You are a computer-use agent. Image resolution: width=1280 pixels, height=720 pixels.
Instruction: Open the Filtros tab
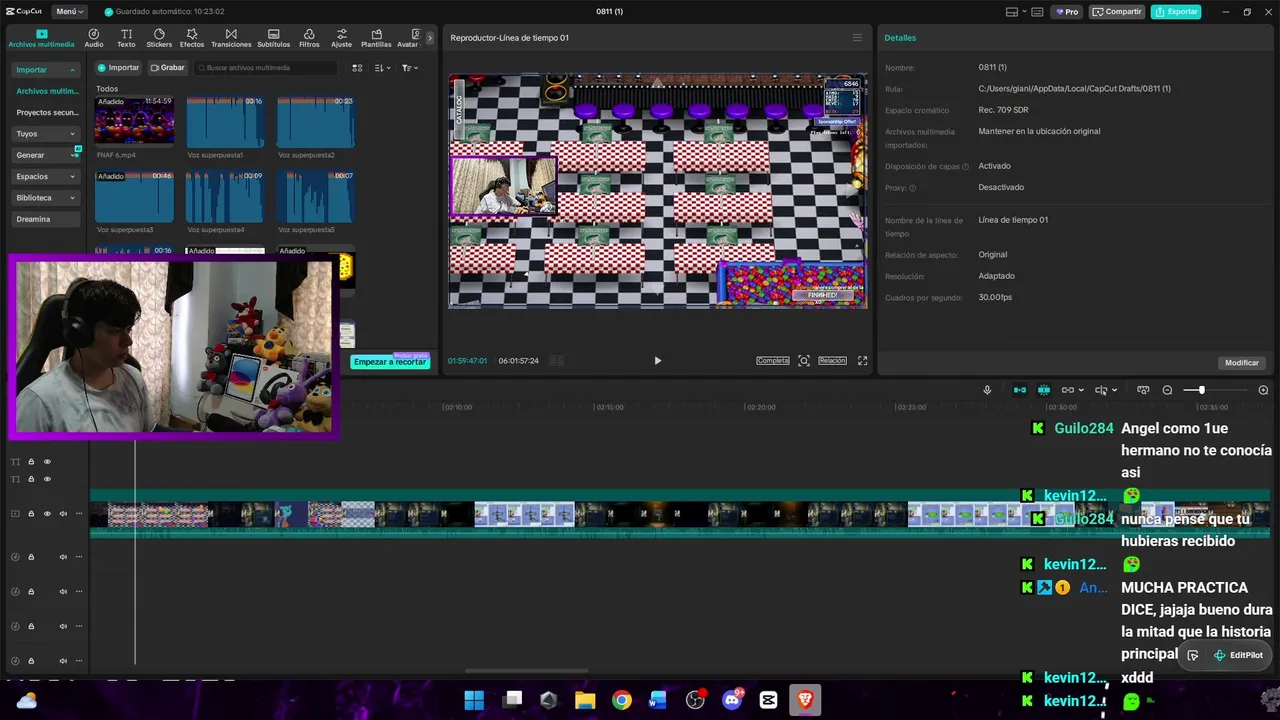[309, 38]
